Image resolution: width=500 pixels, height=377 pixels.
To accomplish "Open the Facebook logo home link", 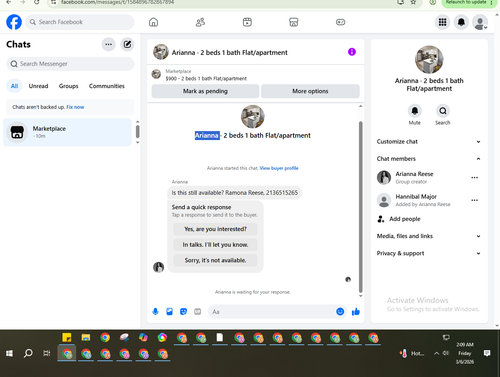I will [x=14, y=22].
